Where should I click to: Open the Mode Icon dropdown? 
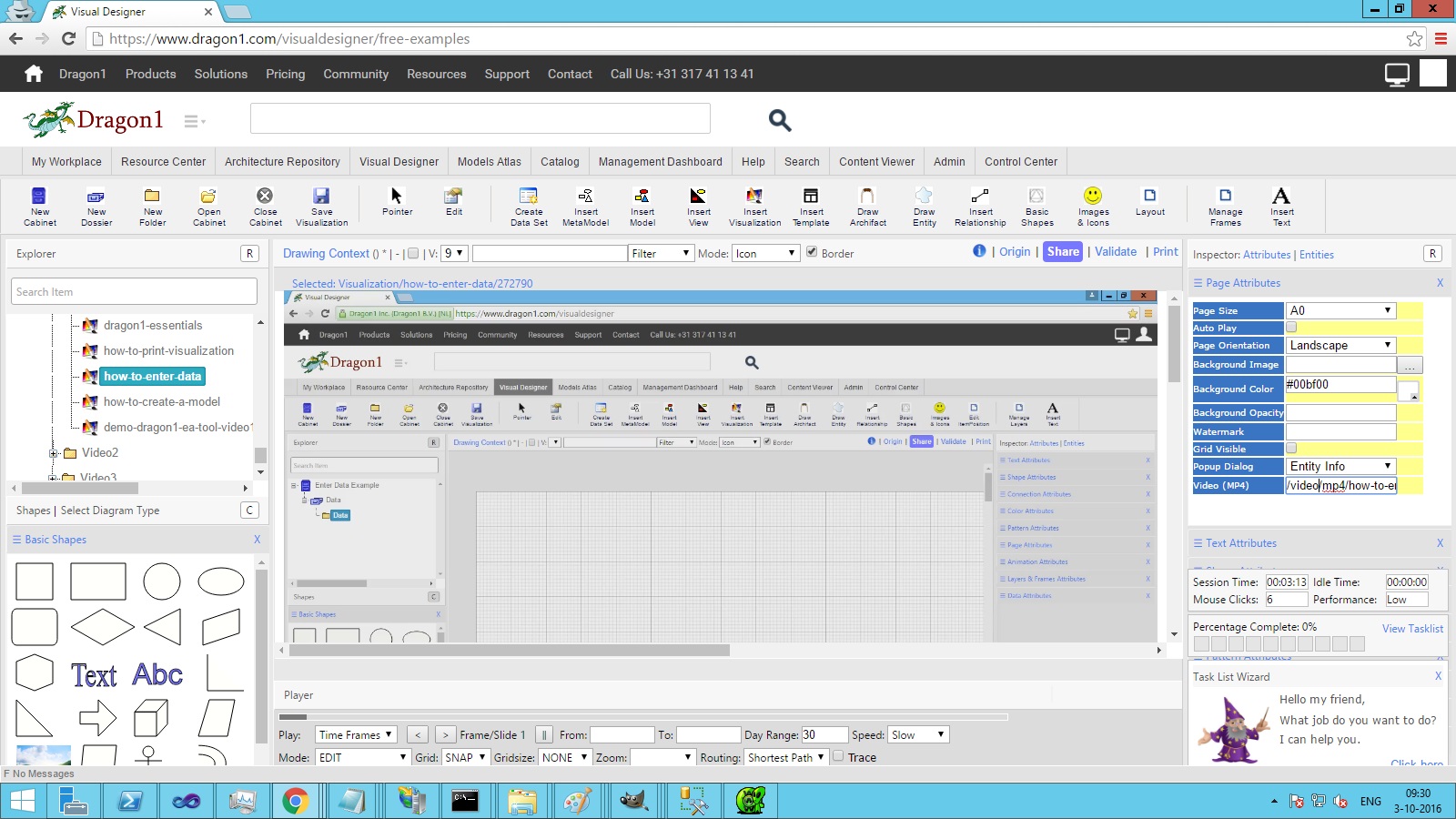click(x=765, y=253)
